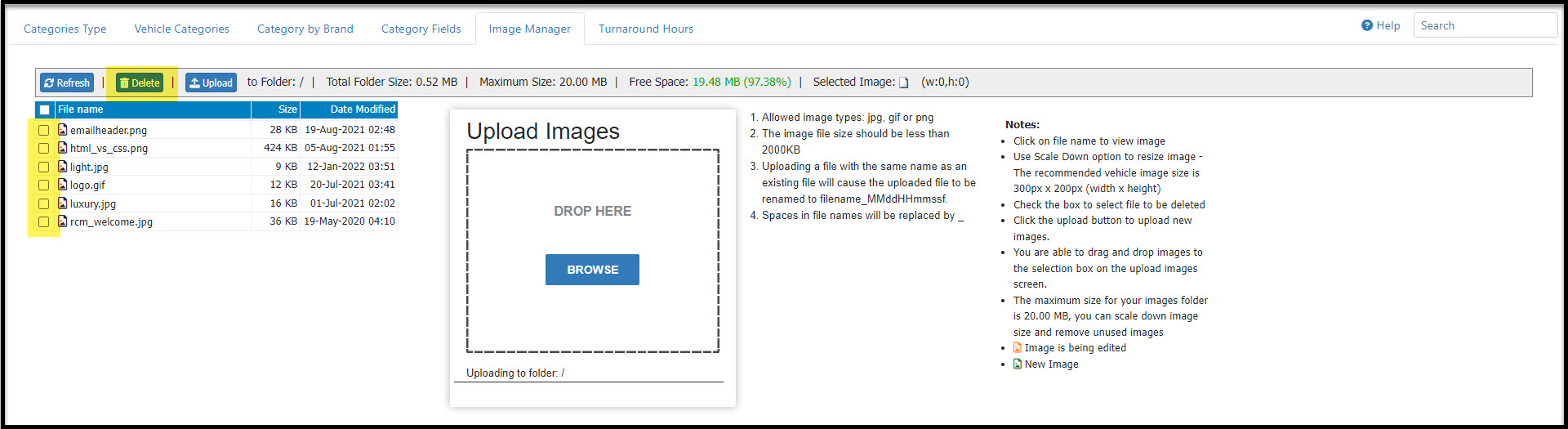The width and height of the screenshot is (1568, 429).
Task: Sort files by Date Modified header
Action: coord(362,109)
